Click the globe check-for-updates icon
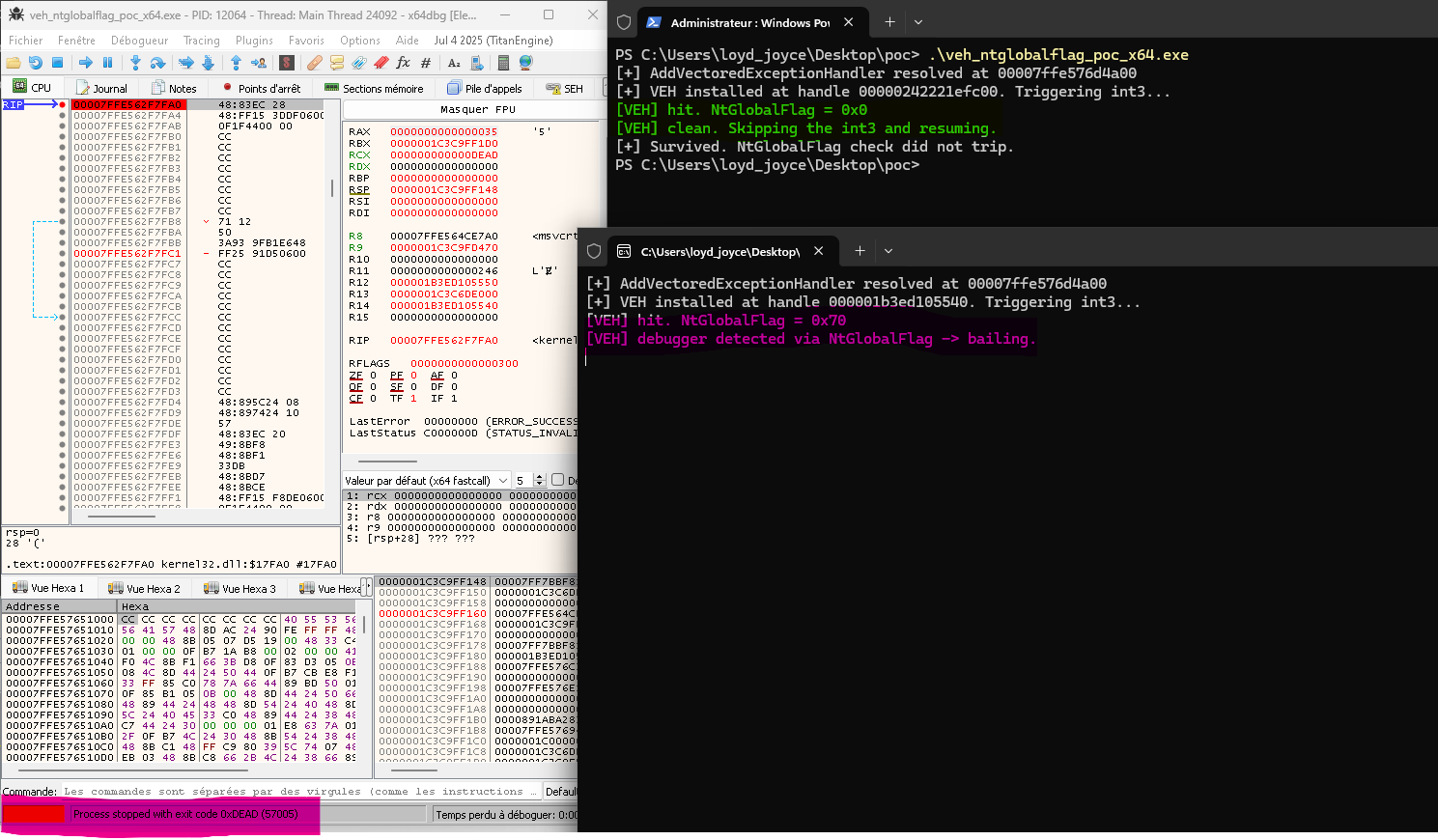 tap(525, 63)
